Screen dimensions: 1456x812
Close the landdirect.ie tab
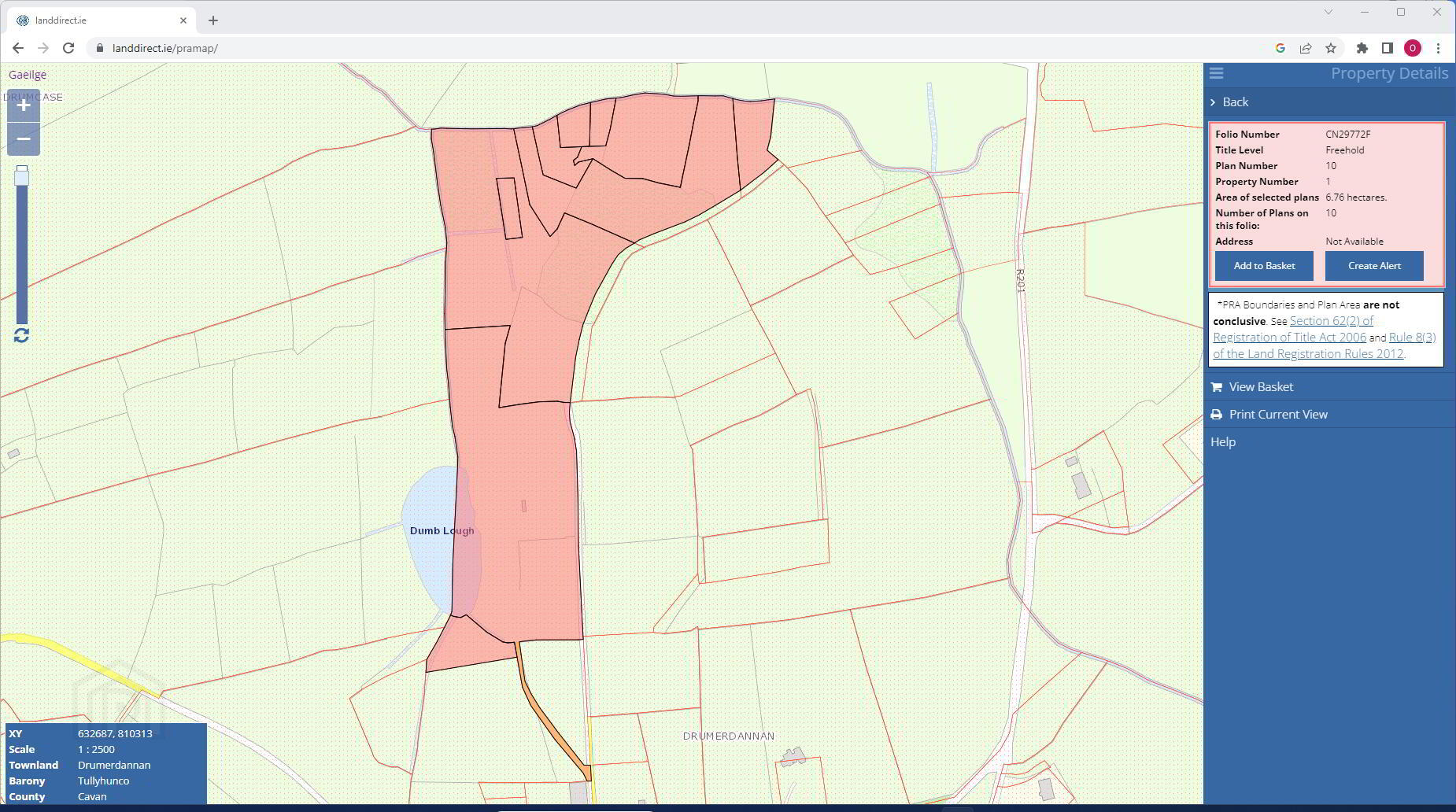(183, 20)
